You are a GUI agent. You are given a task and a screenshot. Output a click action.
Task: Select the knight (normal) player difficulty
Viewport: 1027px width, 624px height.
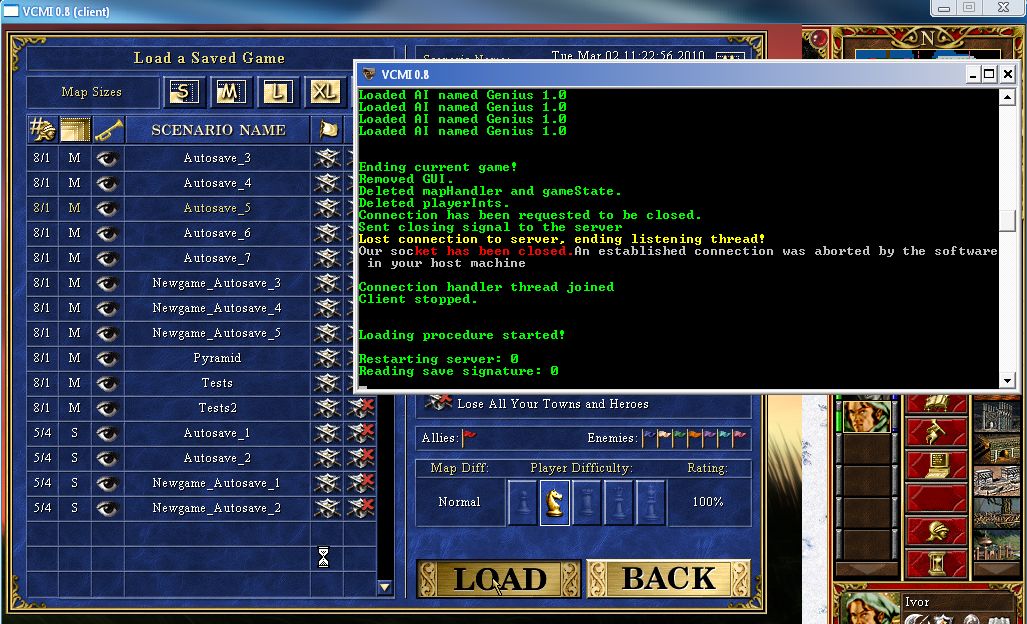[x=555, y=502]
